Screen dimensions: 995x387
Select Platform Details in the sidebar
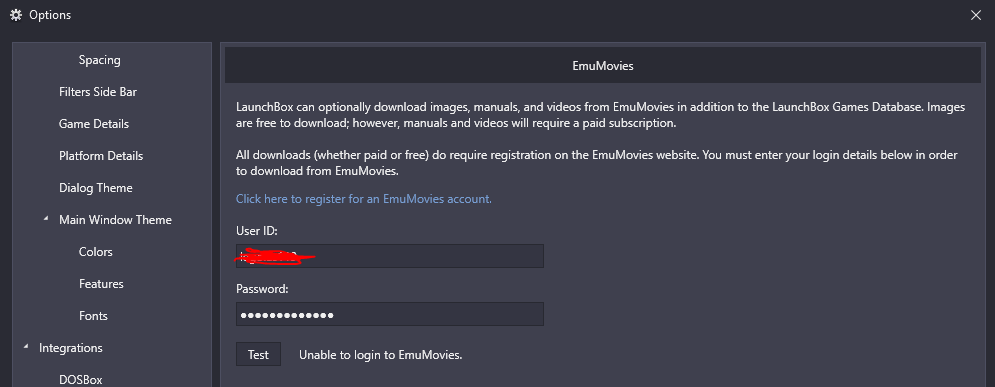[101, 156]
